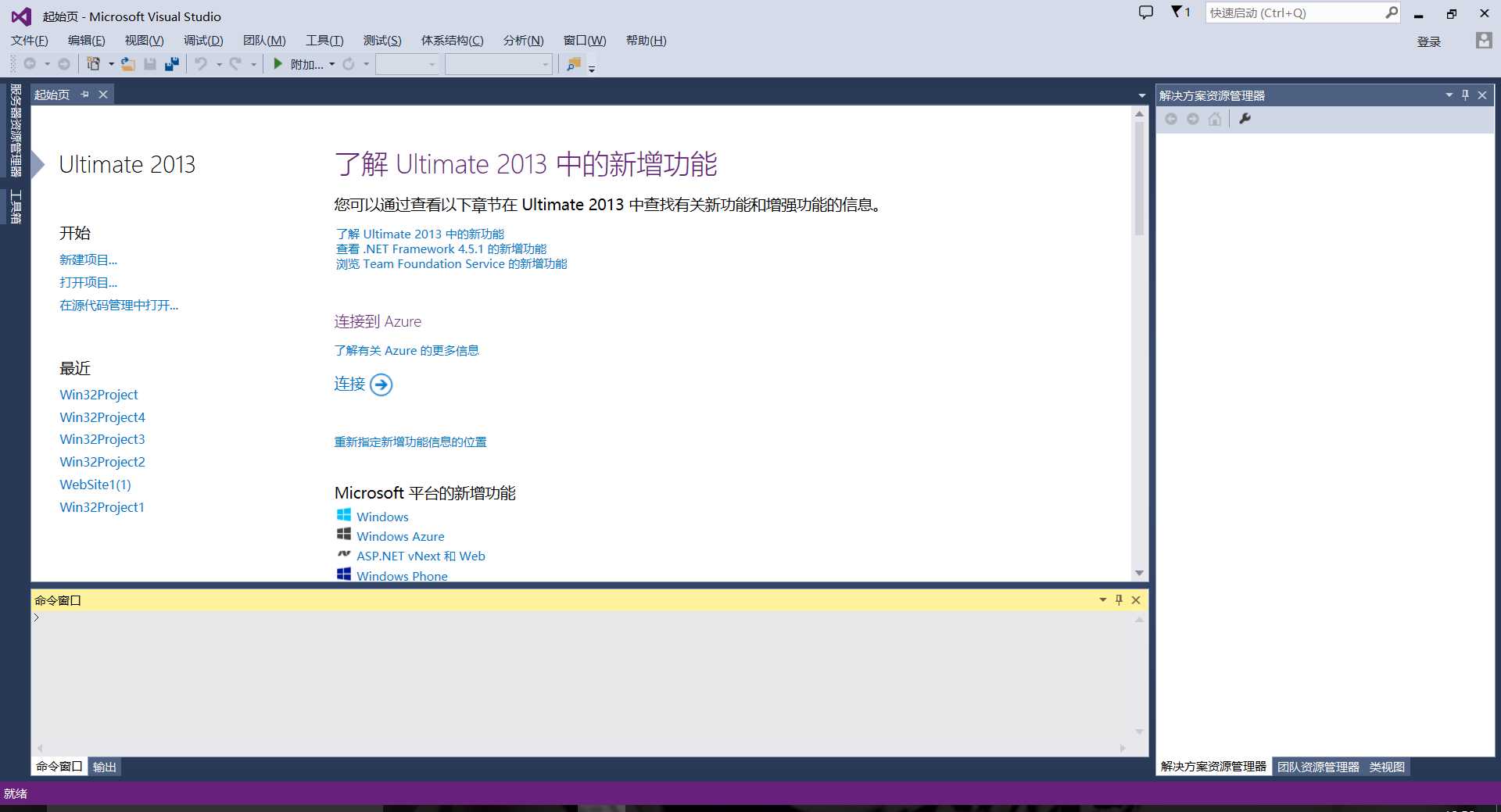Click the green Start/Attach play icon

tap(278, 64)
